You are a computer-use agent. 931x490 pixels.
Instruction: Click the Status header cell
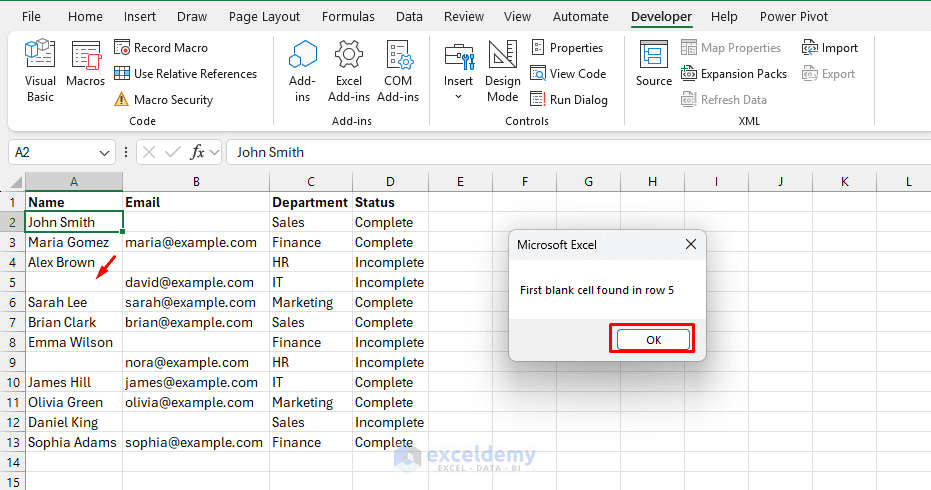coord(390,203)
